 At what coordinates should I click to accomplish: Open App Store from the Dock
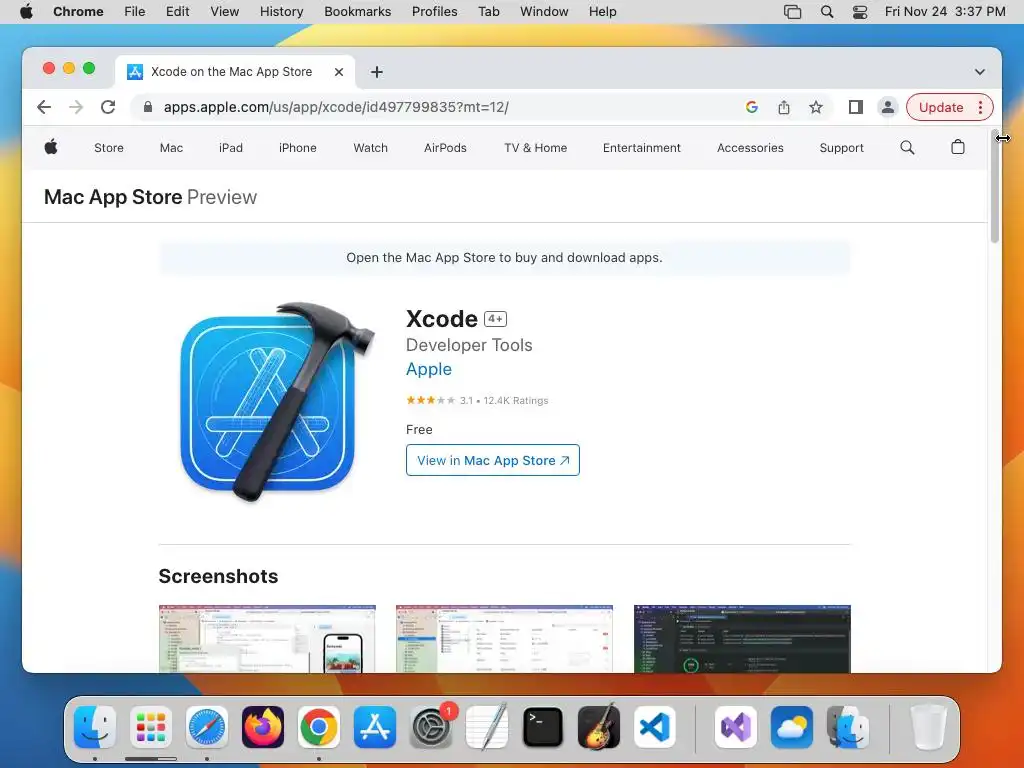(x=375, y=727)
